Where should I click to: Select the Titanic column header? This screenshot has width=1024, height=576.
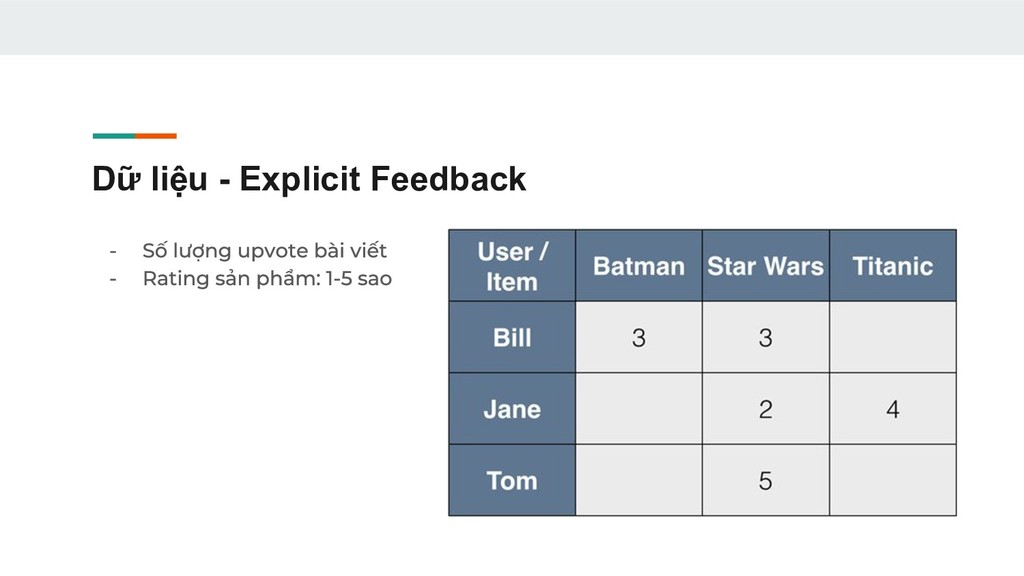pos(893,266)
